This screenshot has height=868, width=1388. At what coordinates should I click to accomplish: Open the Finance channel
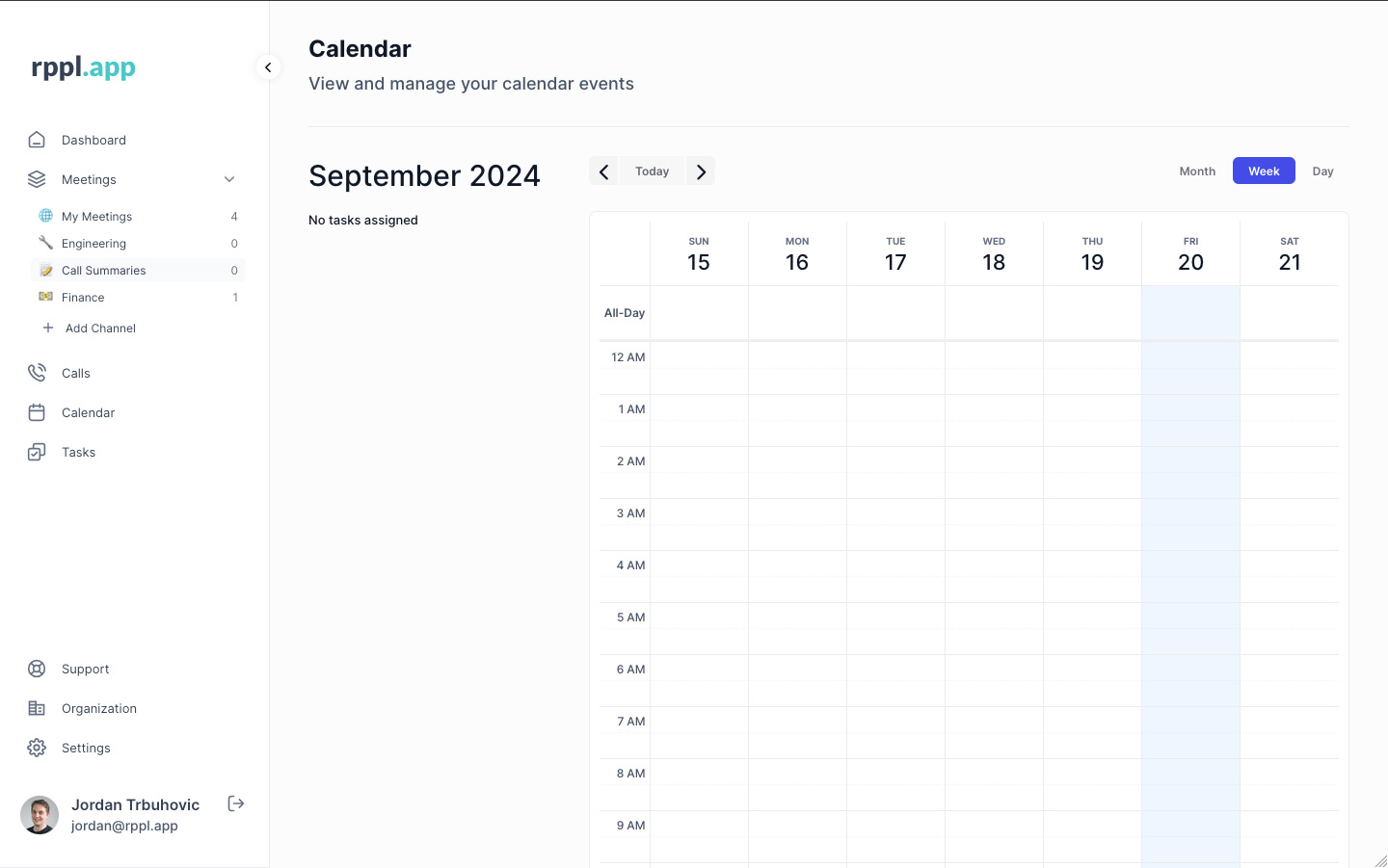point(83,298)
